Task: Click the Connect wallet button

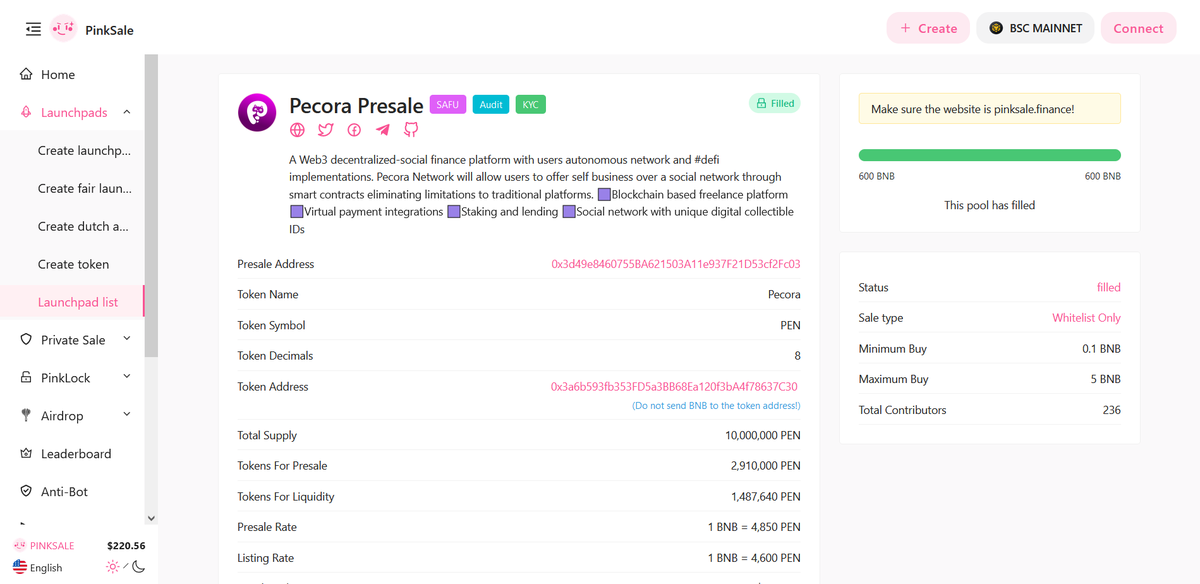Action: pyautogui.click(x=1138, y=28)
